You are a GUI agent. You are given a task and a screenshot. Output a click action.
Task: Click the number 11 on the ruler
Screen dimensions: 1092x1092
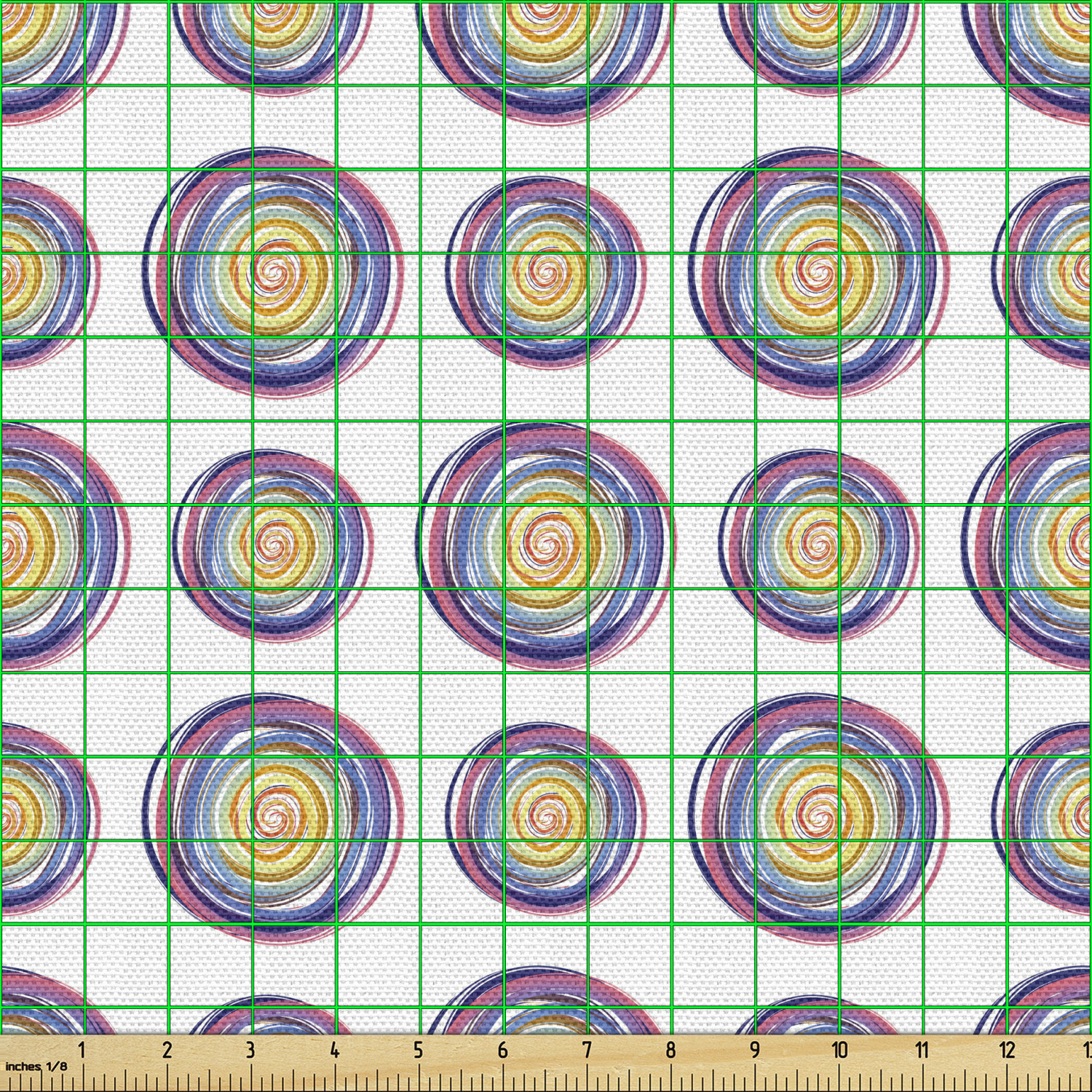click(x=922, y=1050)
